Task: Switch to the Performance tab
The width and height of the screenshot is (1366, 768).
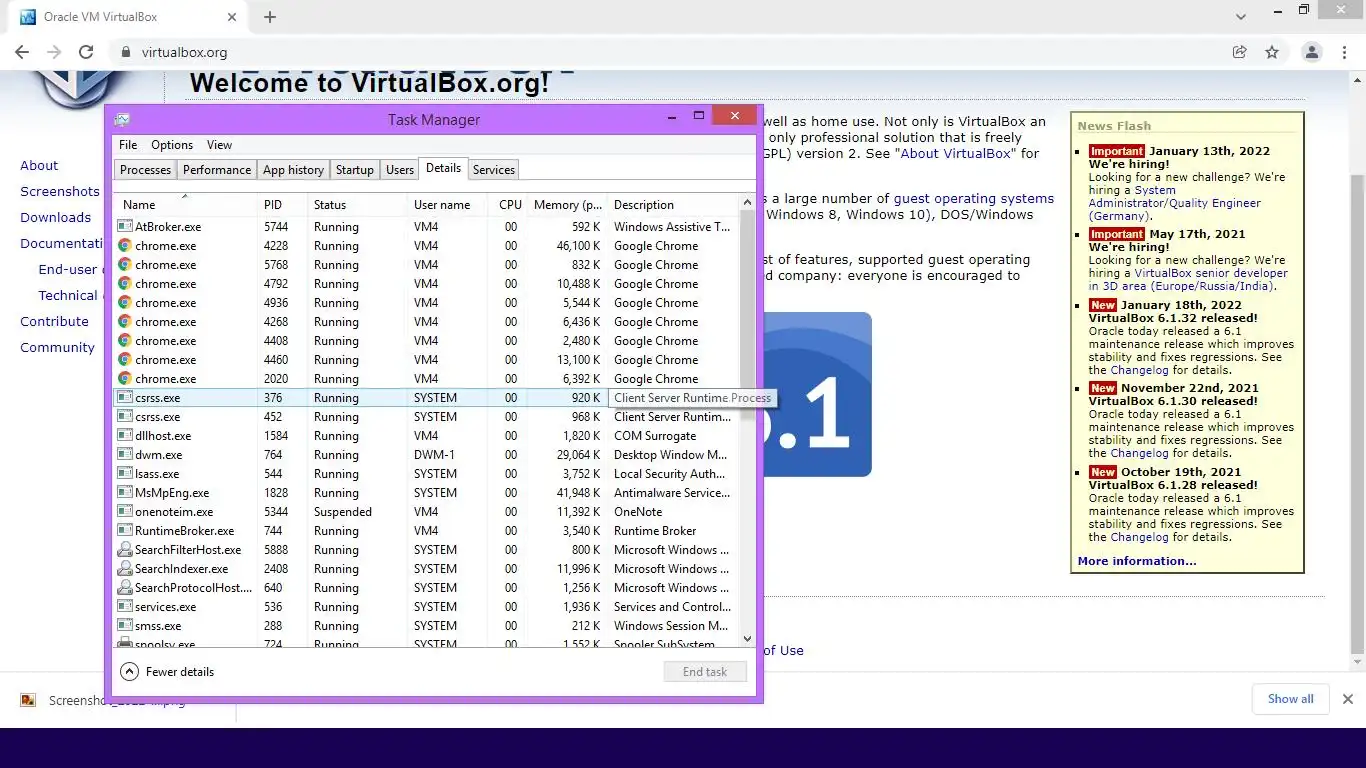Action: (x=217, y=170)
